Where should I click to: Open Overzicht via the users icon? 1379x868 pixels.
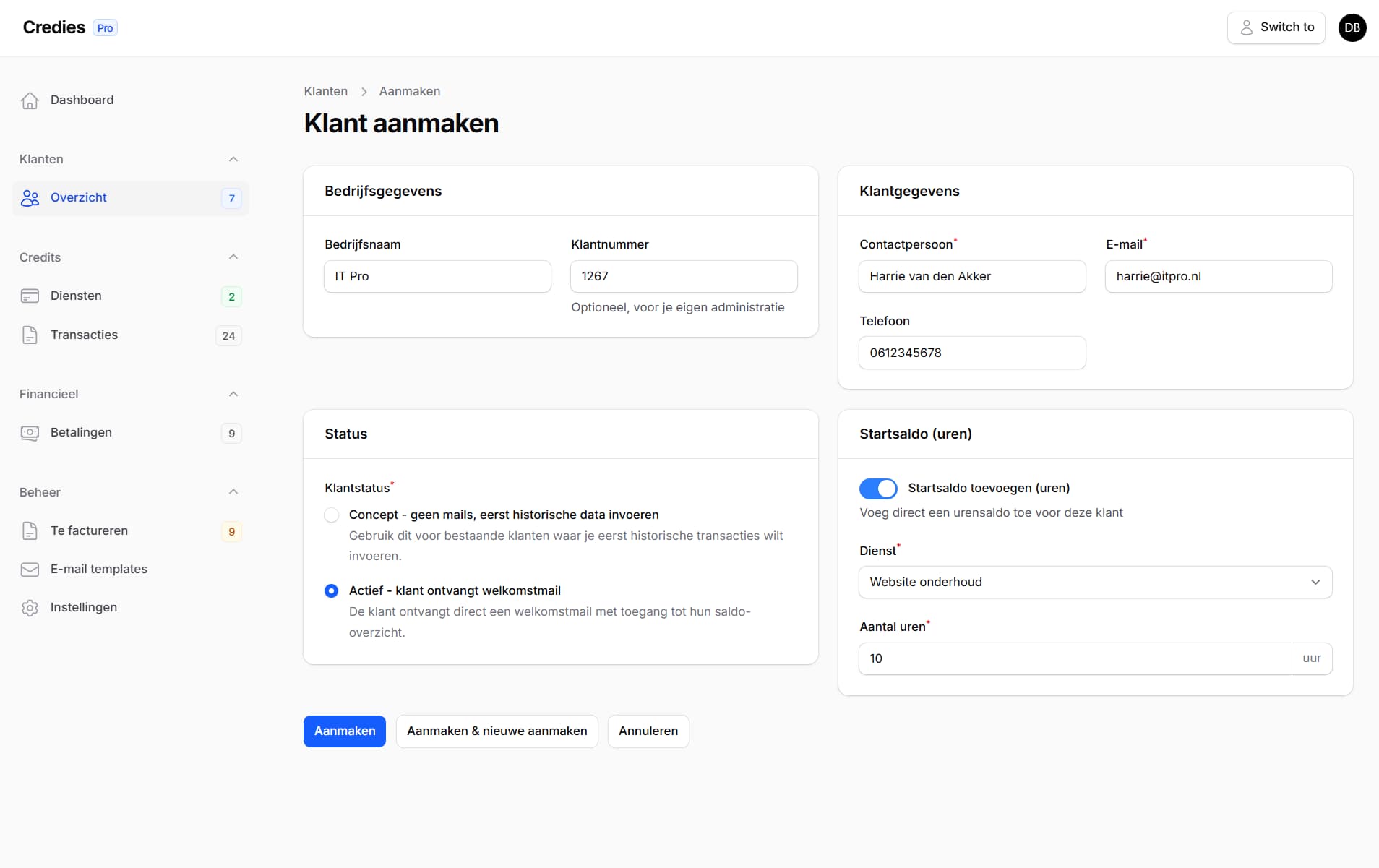[30, 197]
